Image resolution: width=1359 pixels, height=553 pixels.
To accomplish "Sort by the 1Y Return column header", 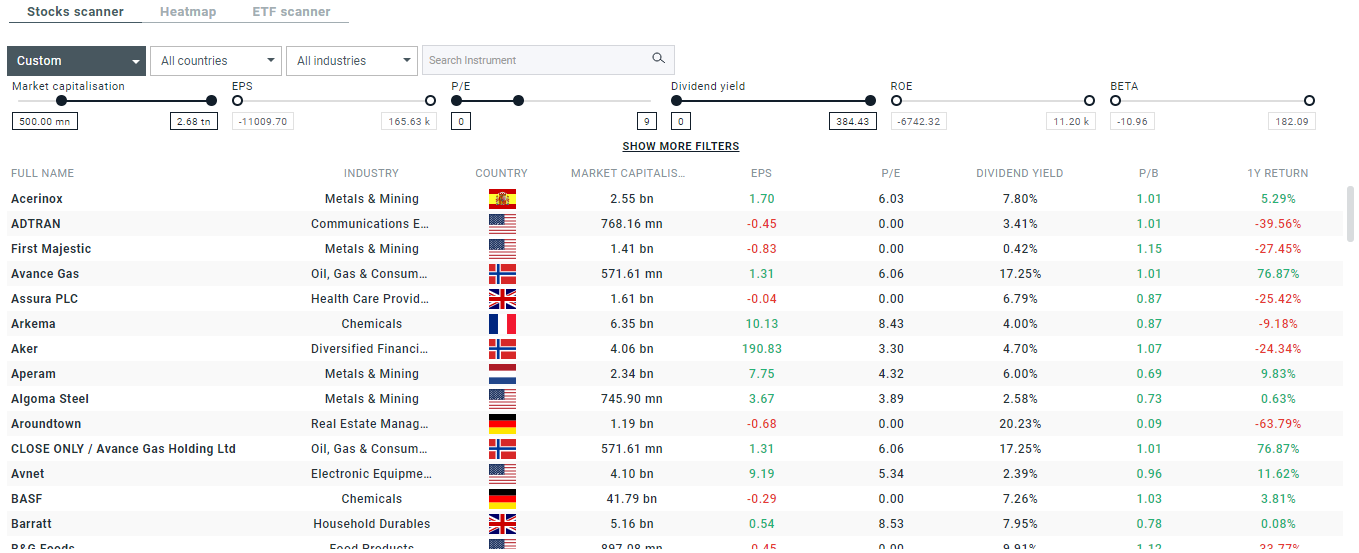I will click(x=1277, y=174).
